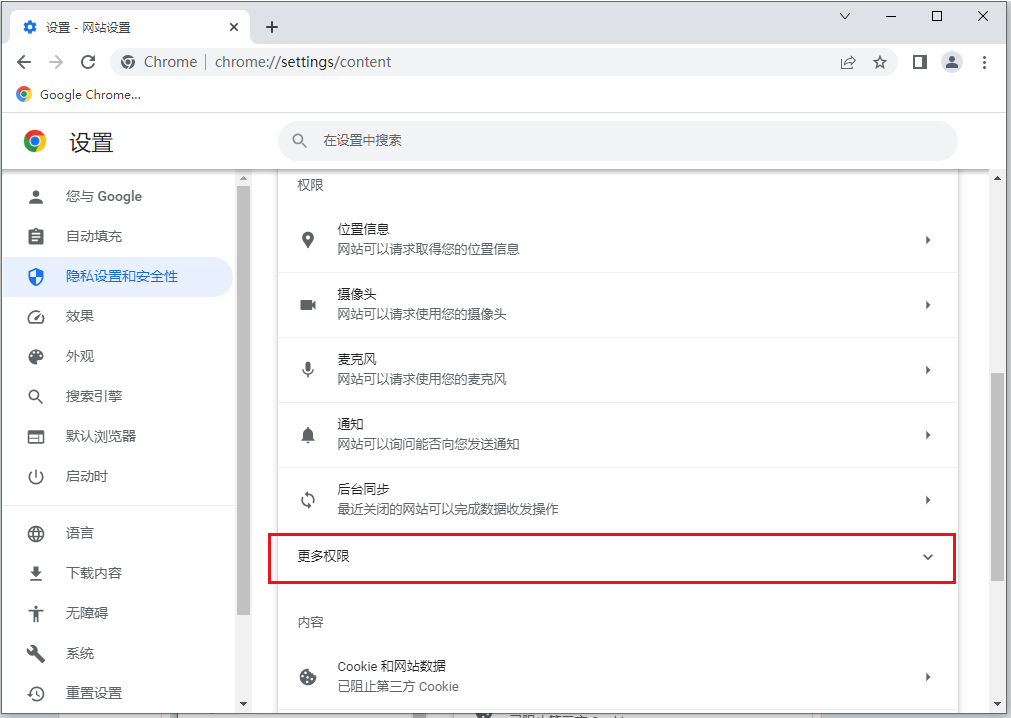
Task: Click the 在设置中搜索 search field
Action: pyautogui.click(x=618, y=141)
